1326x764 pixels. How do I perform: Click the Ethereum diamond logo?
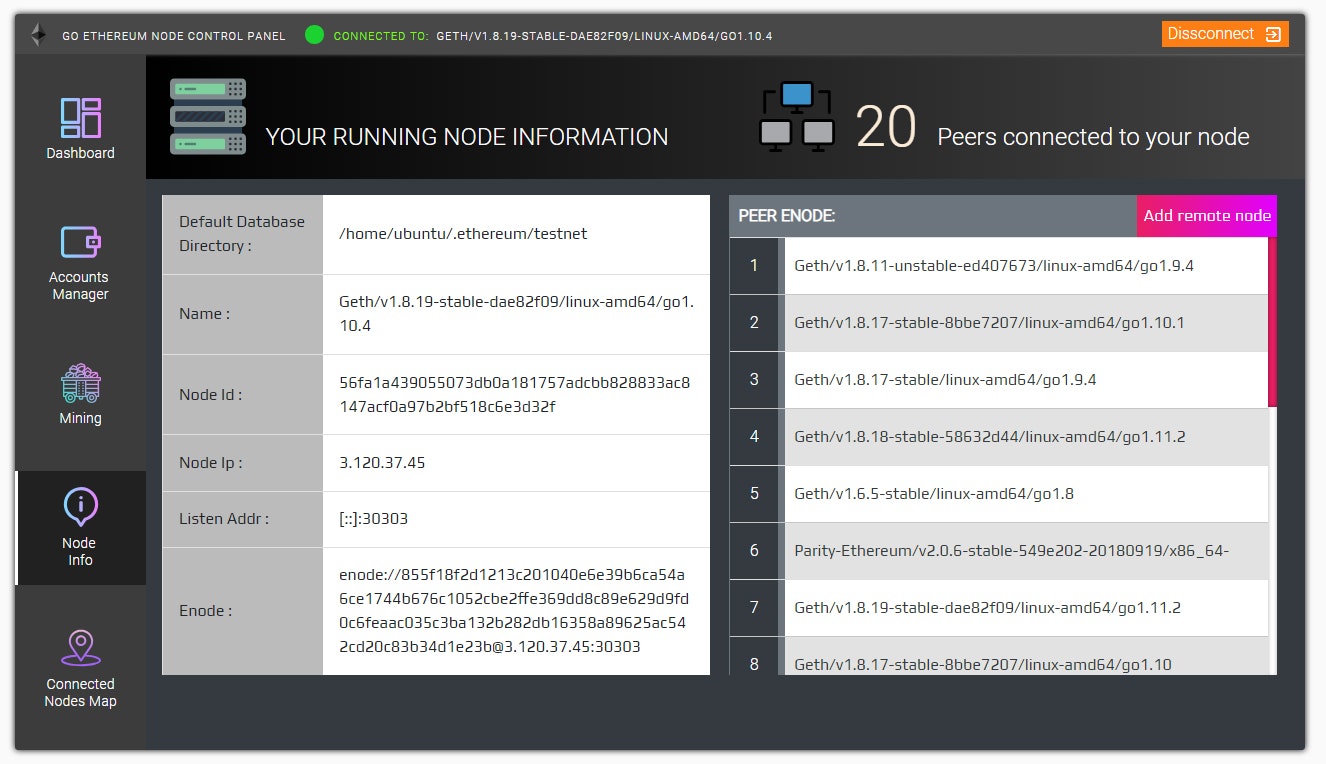point(36,33)
